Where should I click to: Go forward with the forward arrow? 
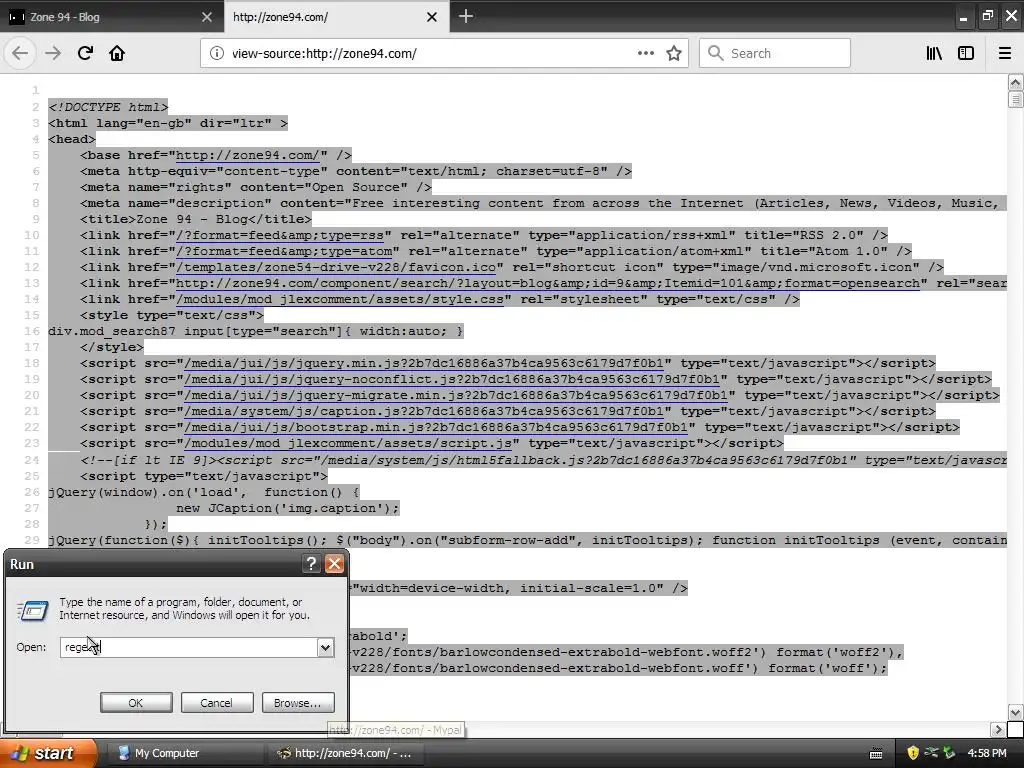(53, 53)
